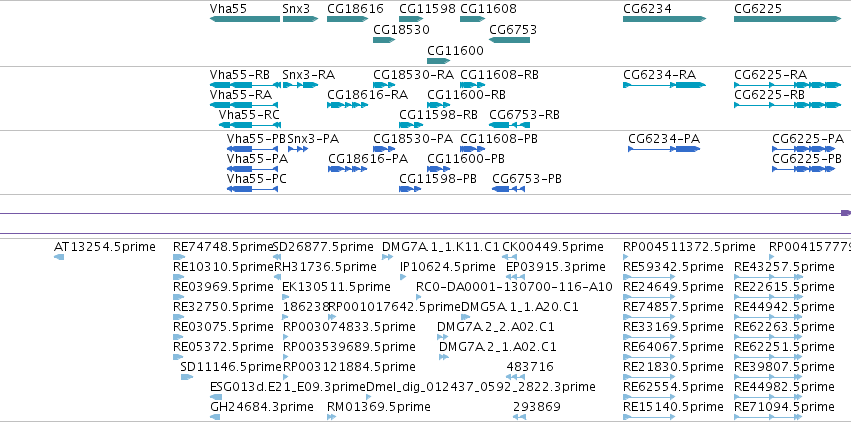
Task: Click protein CG18530-PA
Action: (384, 149)
